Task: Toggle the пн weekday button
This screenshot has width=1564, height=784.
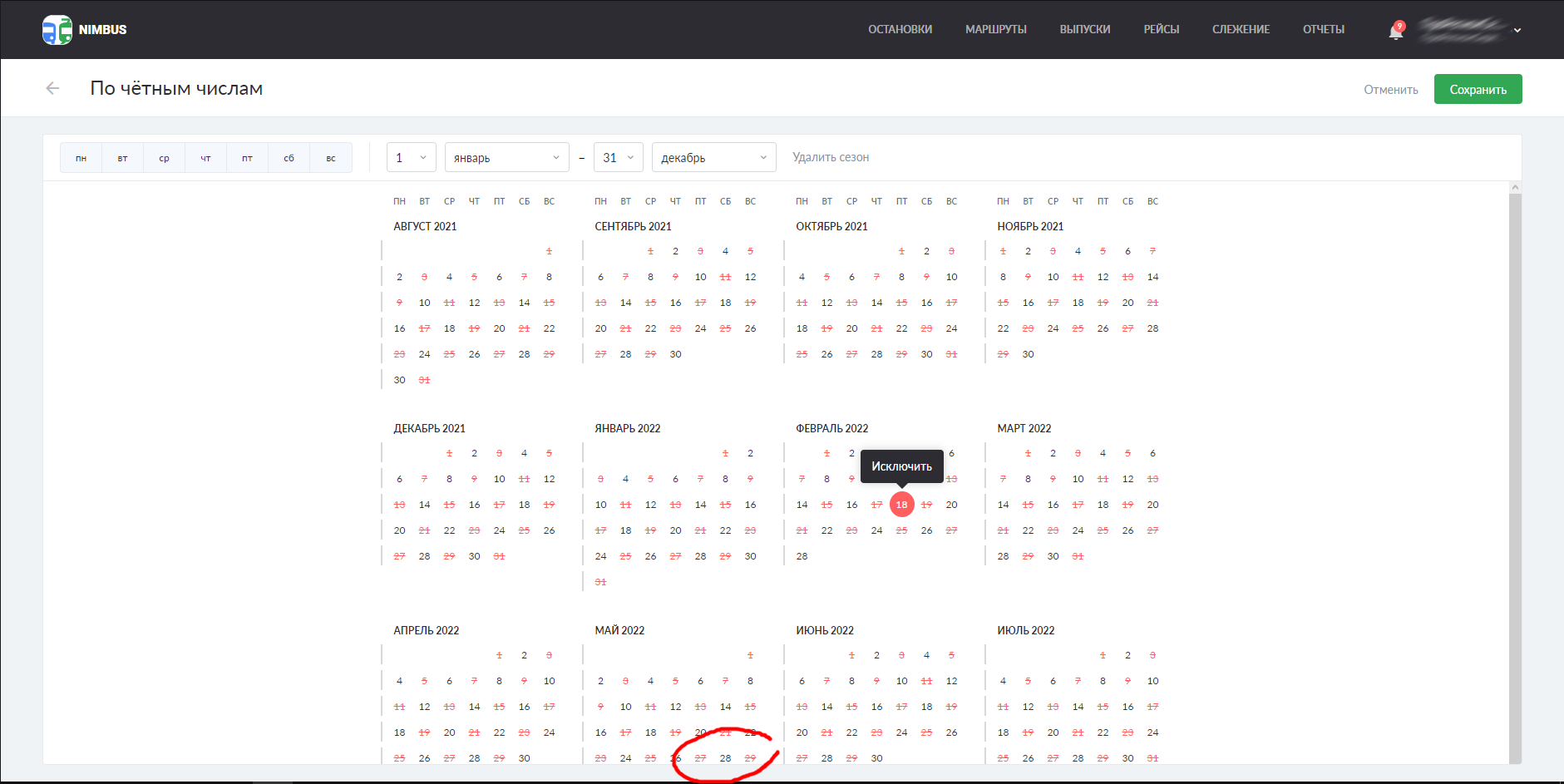Action: click(x=81, y=158)
